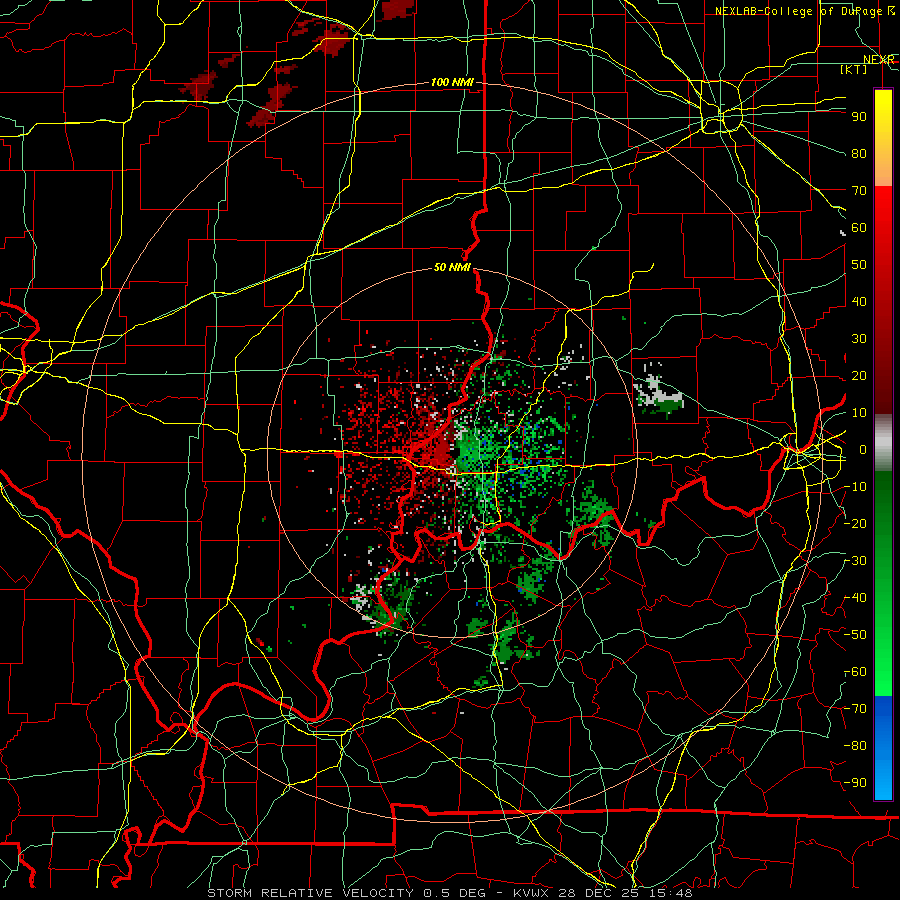
Task: Click the 15:48 timestamp text
Action: click(x=673, y=893)
